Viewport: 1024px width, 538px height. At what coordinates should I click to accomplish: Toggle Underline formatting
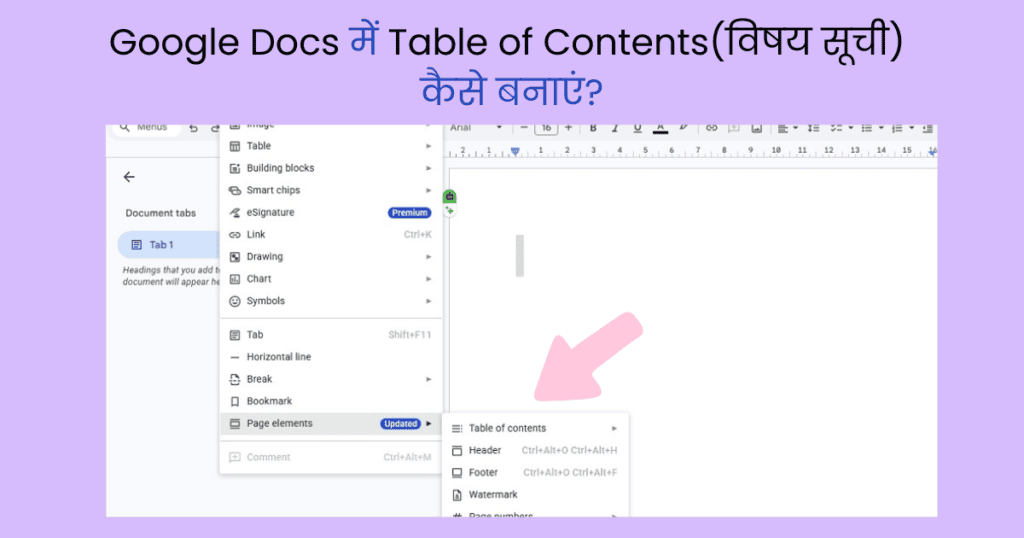tap(637, 129)
